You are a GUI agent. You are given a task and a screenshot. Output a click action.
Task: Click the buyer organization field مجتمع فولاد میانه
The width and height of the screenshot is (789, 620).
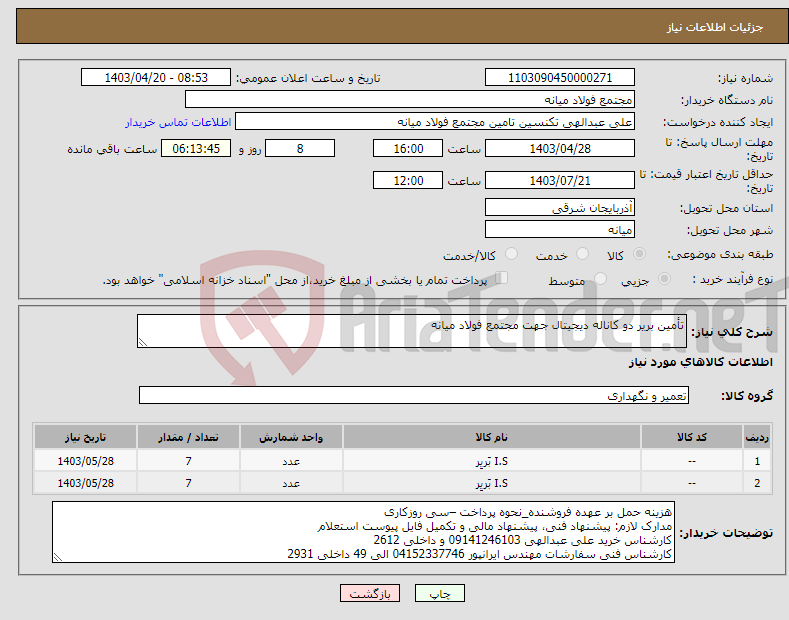click(410, 100)
